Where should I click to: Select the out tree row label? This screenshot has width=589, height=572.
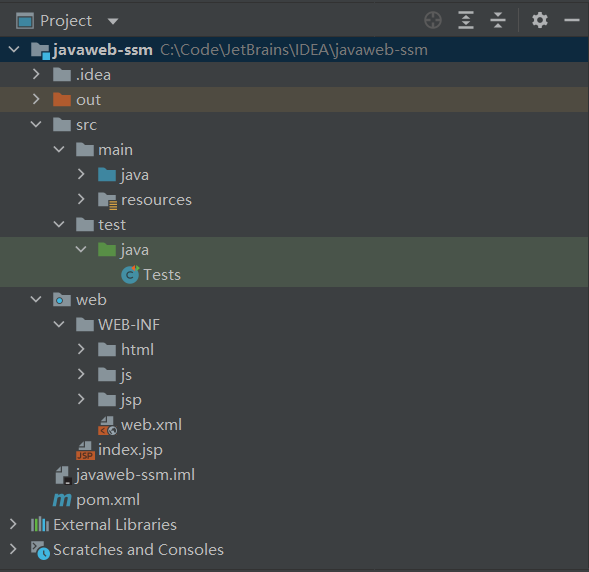pyautogui.click(x=89, y=100)
